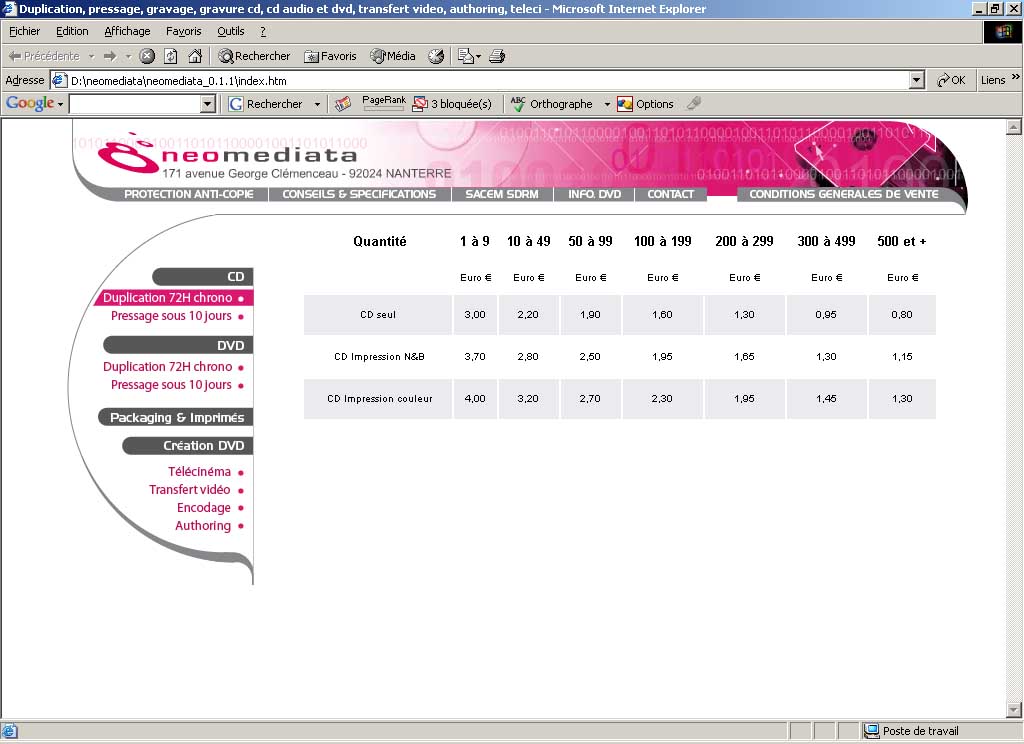Expand the Forward button history arrow
Image resolution: width=1024 pixels, height=744 pixels.
pyautogui.click(x=129, y=56)
